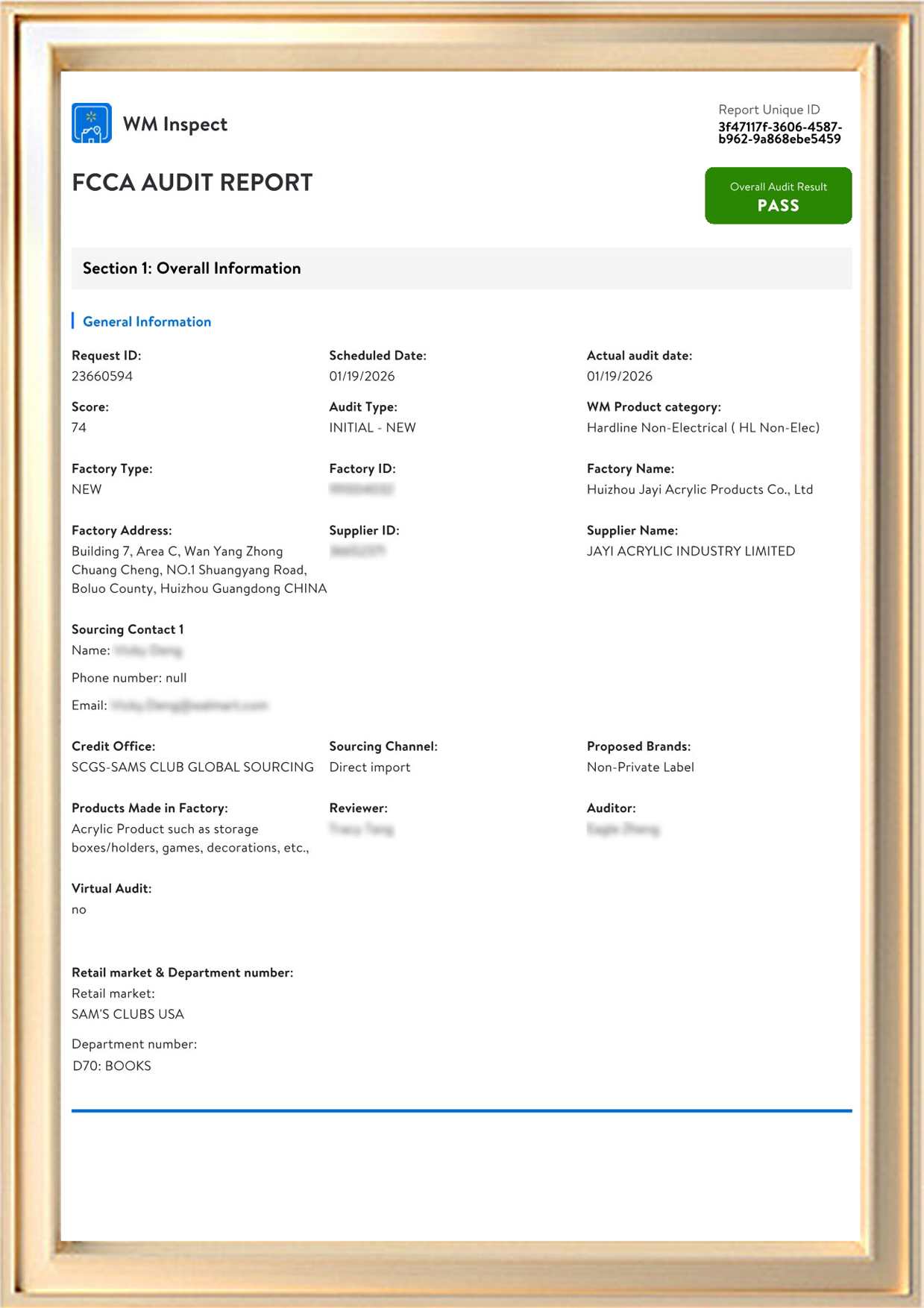Image resolution: width=924 pixels, height=1308 pixels.
Task: Select Audit Type value INITIAL - NEW
Action: coord(373,428)
